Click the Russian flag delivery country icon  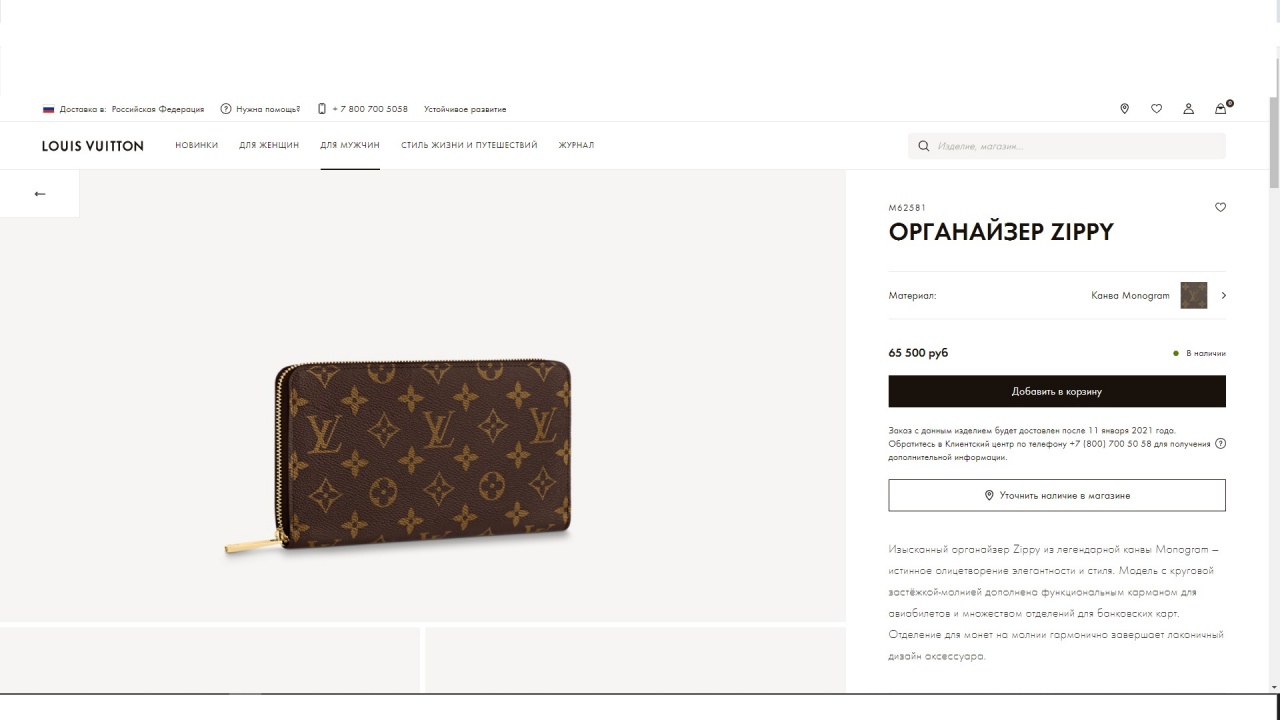[x=48, y=109]
